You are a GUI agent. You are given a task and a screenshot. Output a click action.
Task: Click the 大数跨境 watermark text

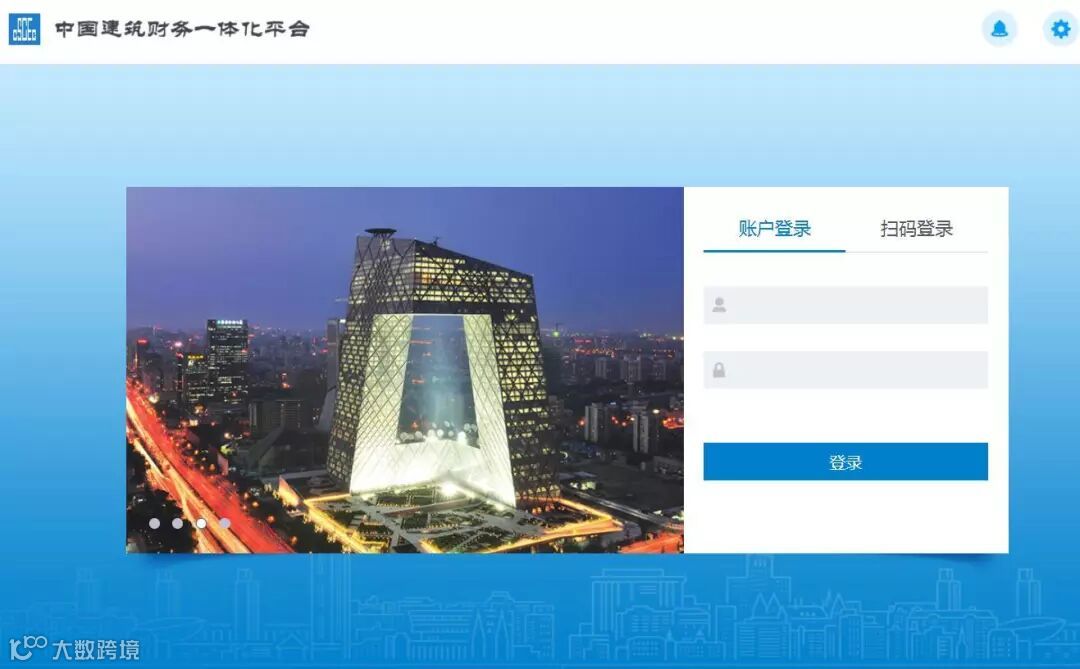click(x=96, y=649)
